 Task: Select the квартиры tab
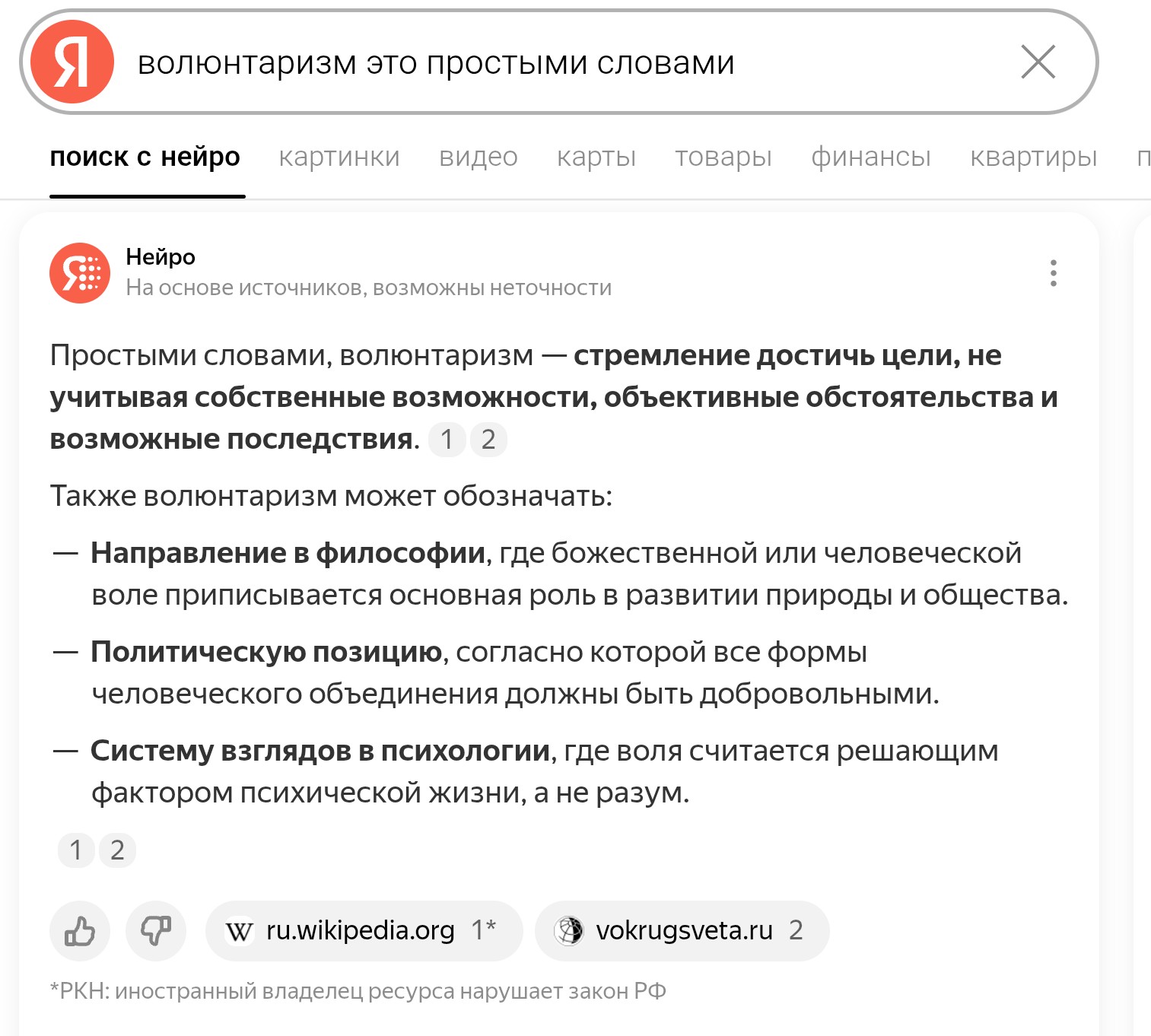(1033, 157)
